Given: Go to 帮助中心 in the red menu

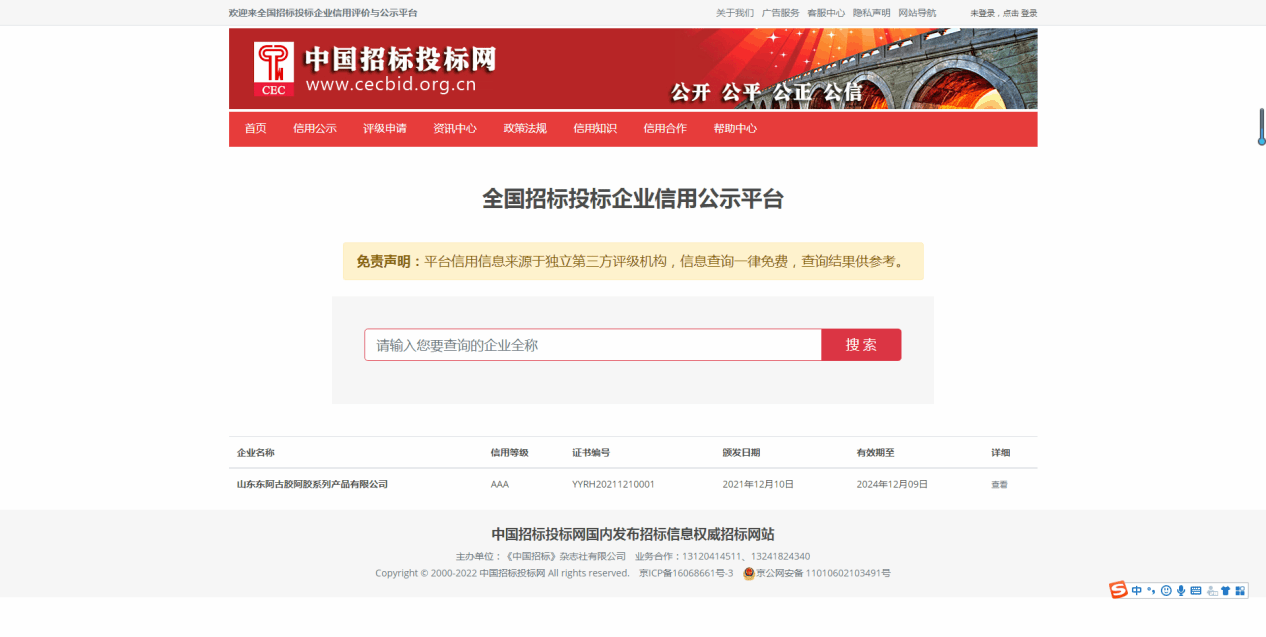Looking at the screenshot, I should 735,129.
